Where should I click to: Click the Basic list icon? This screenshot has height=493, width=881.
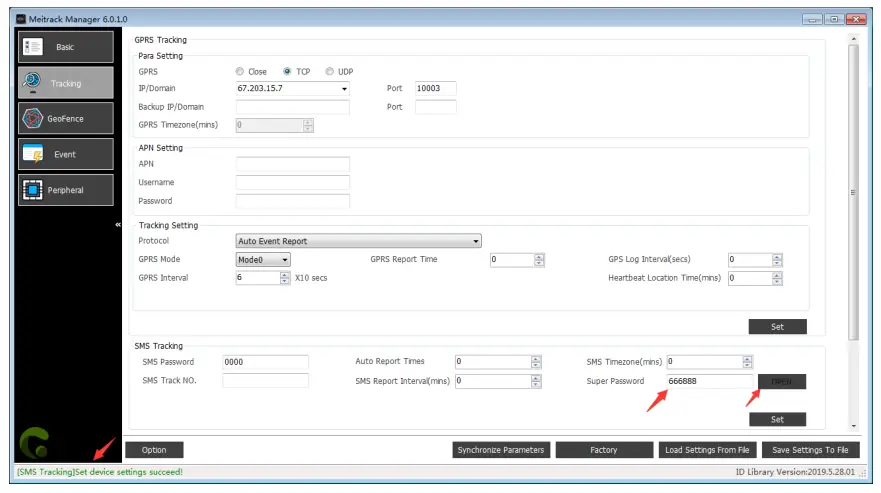pyautogui.click(x=33, y=47)
